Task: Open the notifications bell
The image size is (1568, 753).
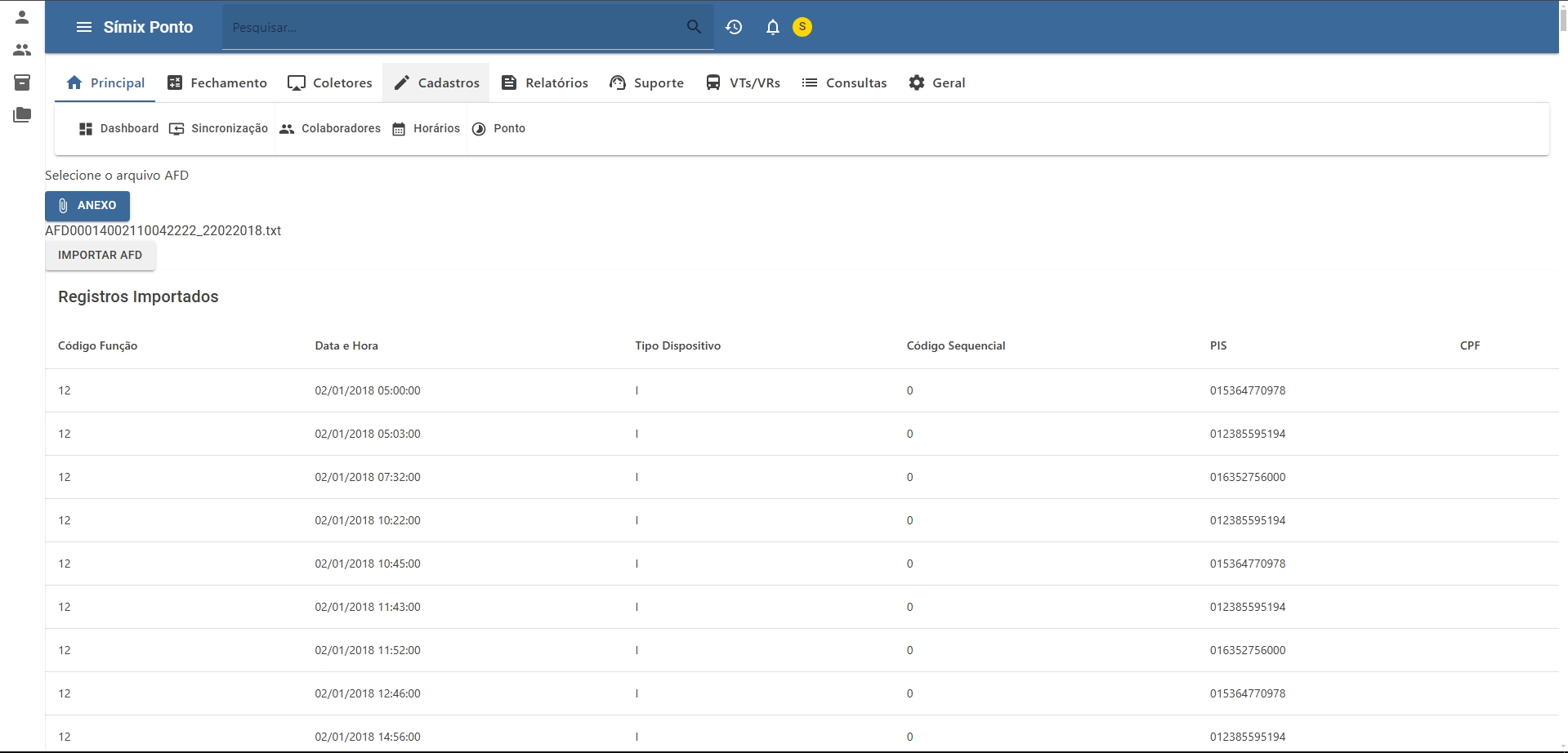Action: tap(772, 27)
